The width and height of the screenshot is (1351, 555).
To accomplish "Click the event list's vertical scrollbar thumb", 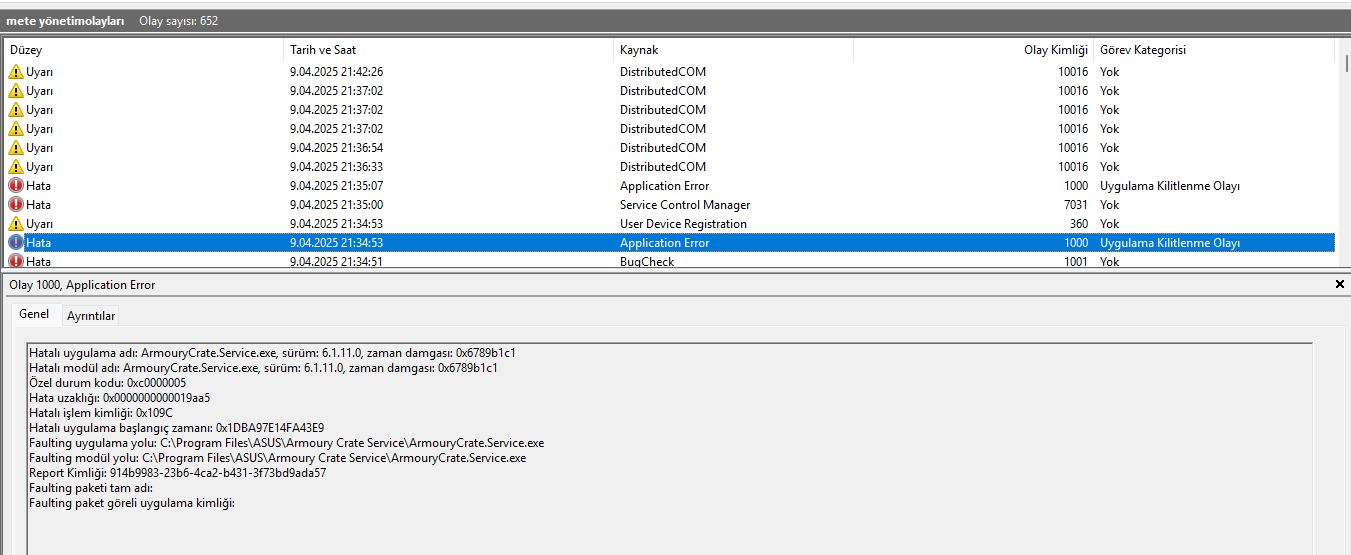I will pos(1345,63).
